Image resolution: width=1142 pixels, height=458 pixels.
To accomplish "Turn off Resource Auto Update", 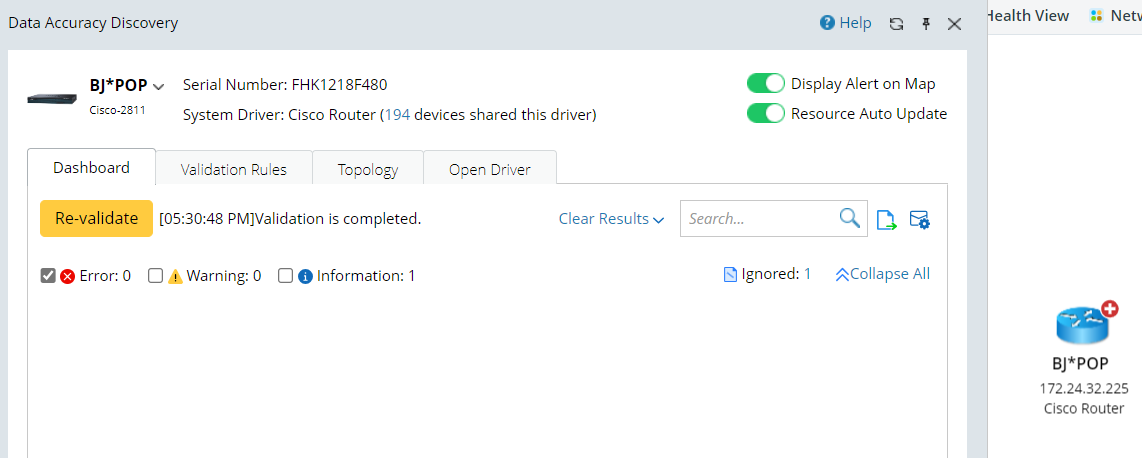I will 766,114.
